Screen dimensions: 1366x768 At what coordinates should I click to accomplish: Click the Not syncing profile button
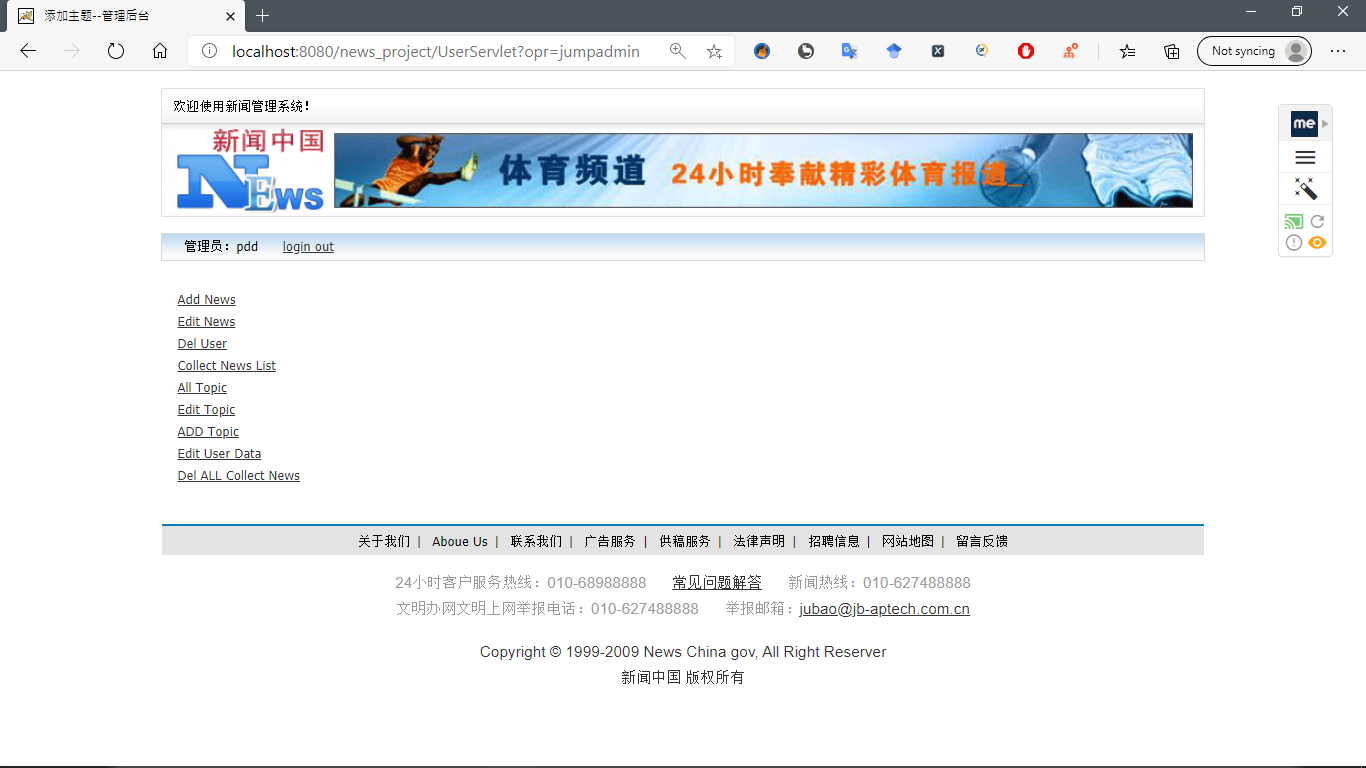[x=1254, y=51]
